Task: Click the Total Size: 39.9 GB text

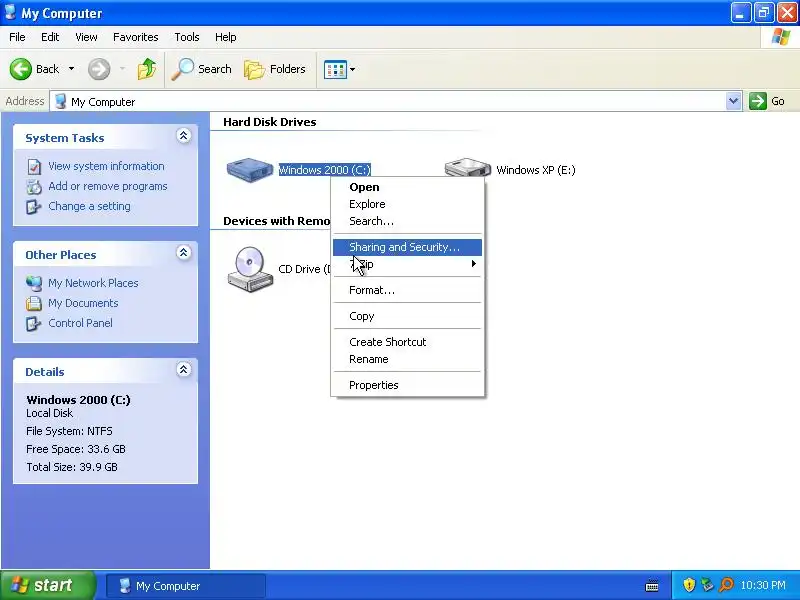Action: point(72,467)
